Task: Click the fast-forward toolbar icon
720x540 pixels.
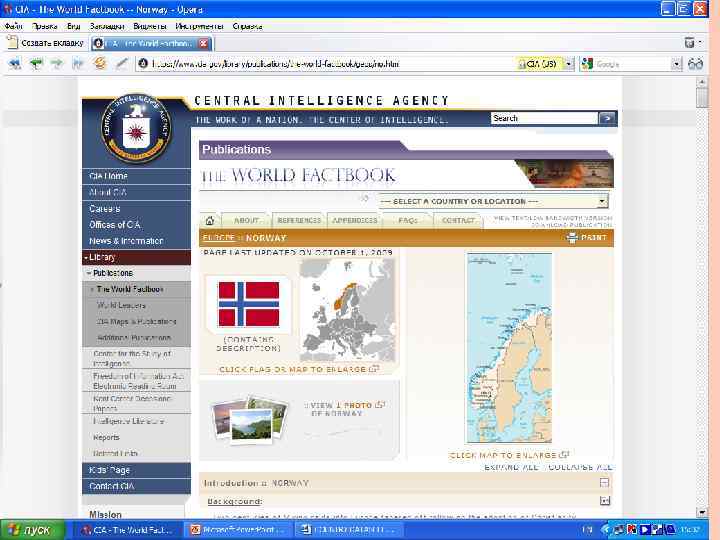Action: pyautogui.click(x=78, y=63)
